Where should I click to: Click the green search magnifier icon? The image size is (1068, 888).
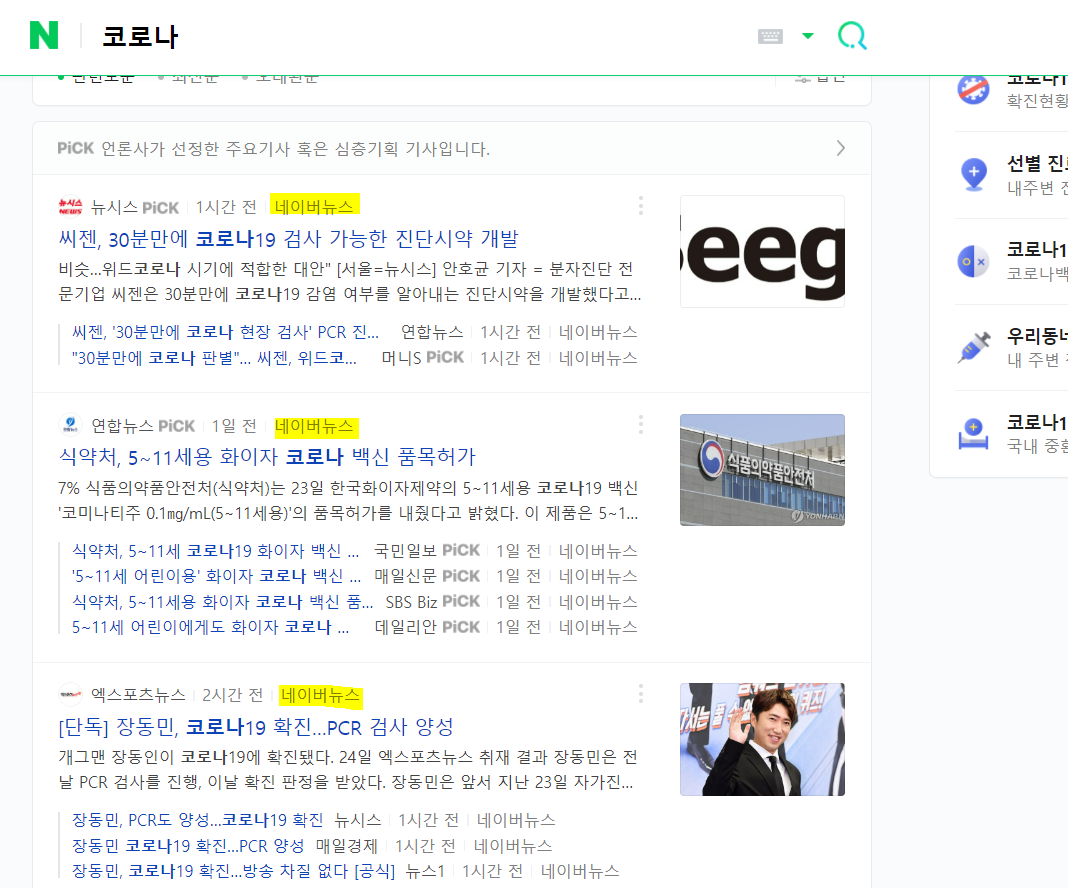[852, 35]
